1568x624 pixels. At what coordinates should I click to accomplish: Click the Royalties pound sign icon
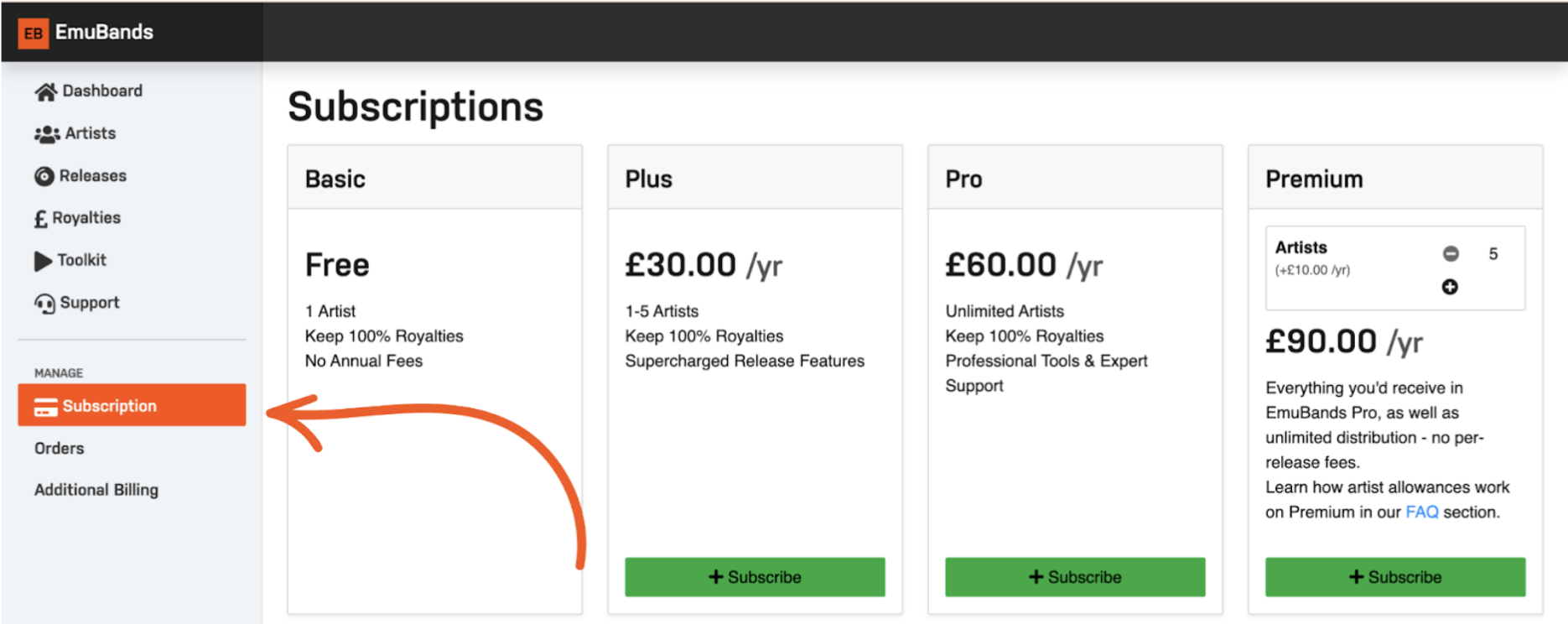[x=40, y=219]
